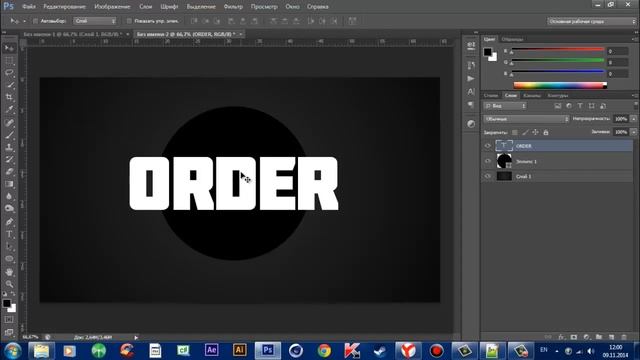This screenshot has height=360, width=640.
Task: Click lock position icon in Layers panel
Action: coord(535,132)
